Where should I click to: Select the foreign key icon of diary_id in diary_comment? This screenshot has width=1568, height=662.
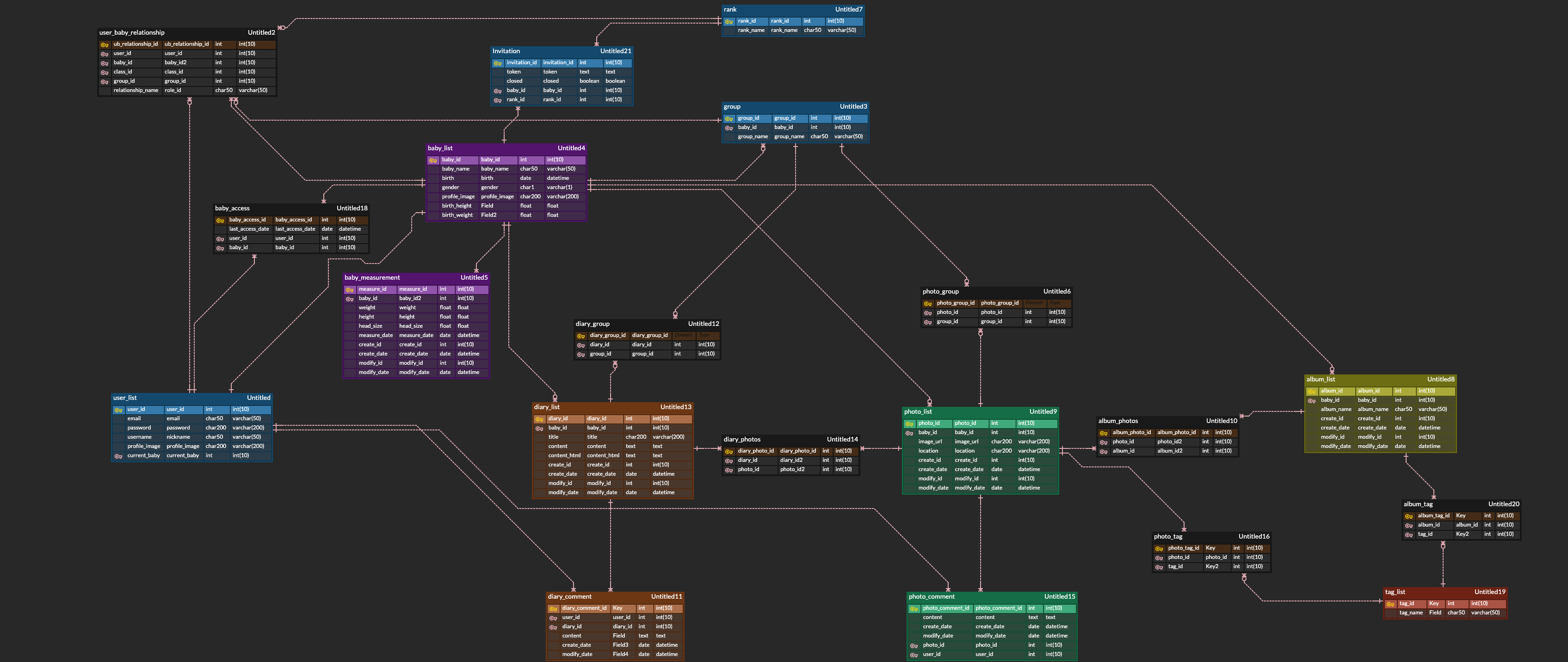pyautogui.click(x=553, y=627)
